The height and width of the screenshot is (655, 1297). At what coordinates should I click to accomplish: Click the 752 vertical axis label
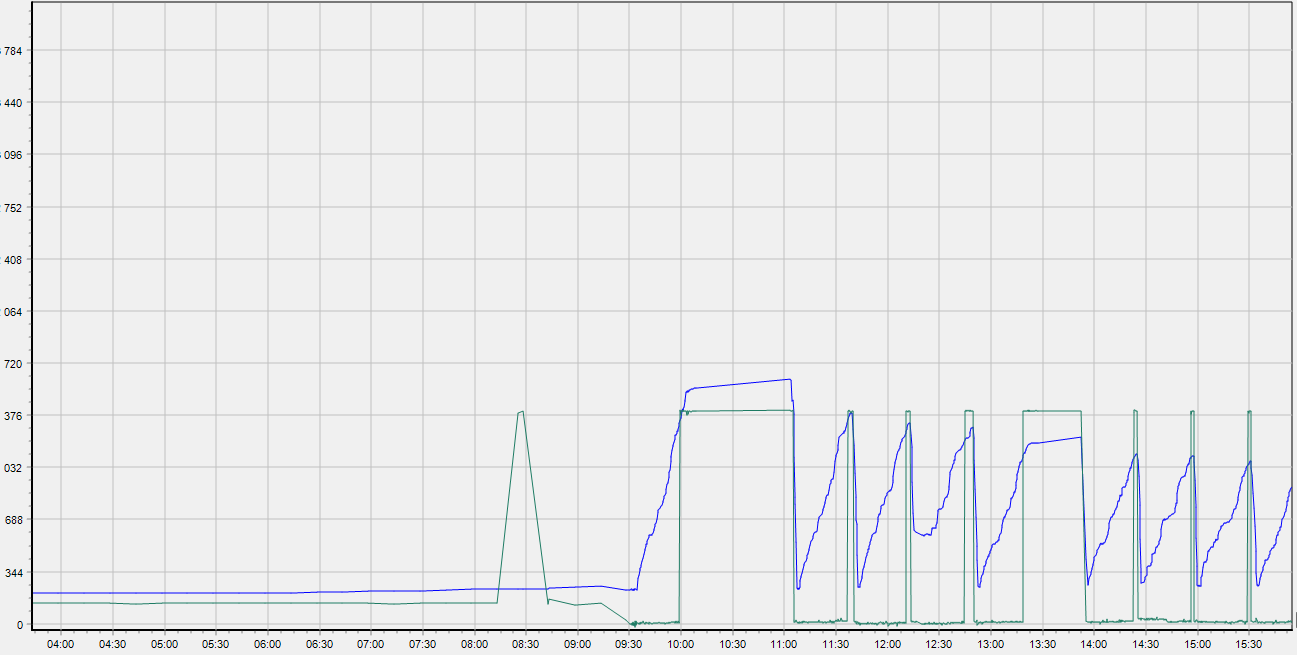tap(14, 207)
